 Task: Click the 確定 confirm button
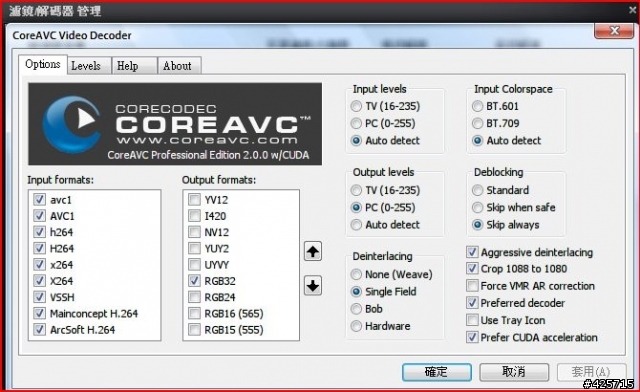tap(437, 372)
